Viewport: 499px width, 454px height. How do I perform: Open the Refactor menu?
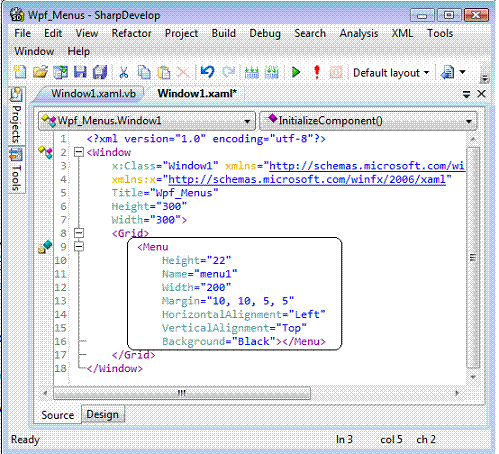[131, 33]
